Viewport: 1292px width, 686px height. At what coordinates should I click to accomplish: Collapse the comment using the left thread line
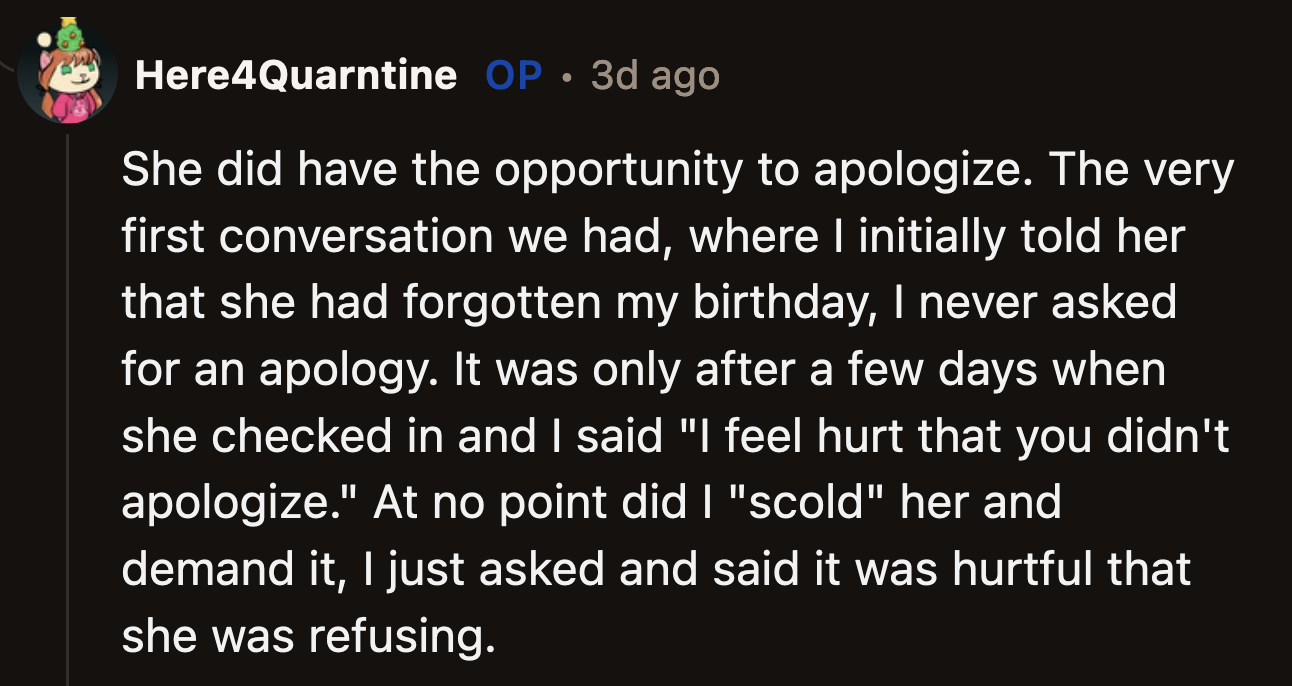(x=67, y=400)
